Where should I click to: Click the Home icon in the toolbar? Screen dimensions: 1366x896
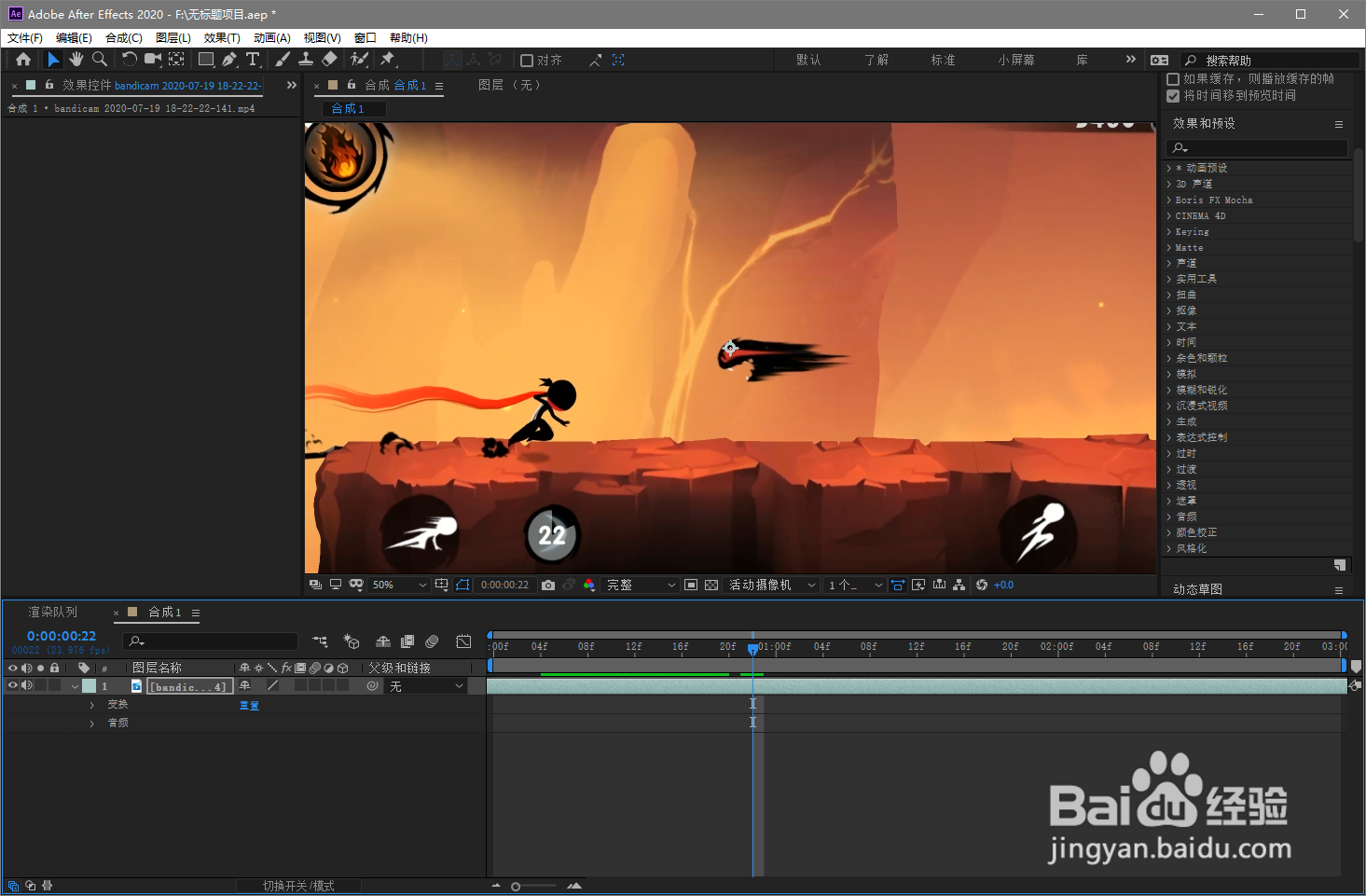(23, 60)
